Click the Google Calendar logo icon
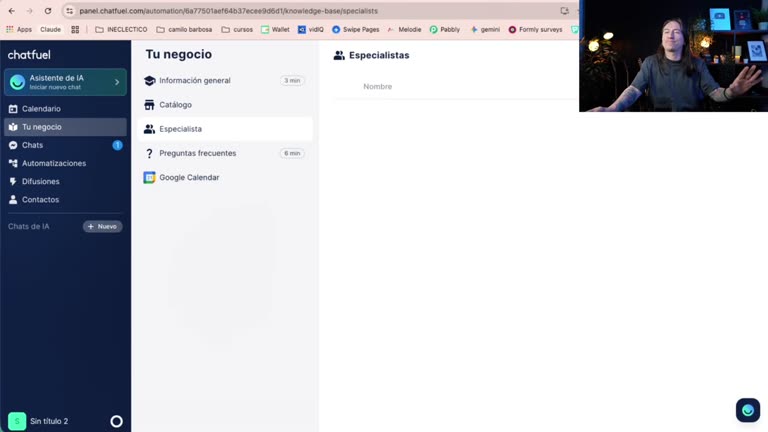 coord(149,177)
